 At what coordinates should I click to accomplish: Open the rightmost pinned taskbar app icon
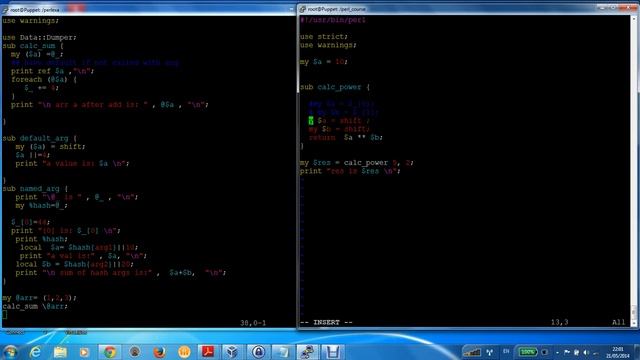point(332,352)
